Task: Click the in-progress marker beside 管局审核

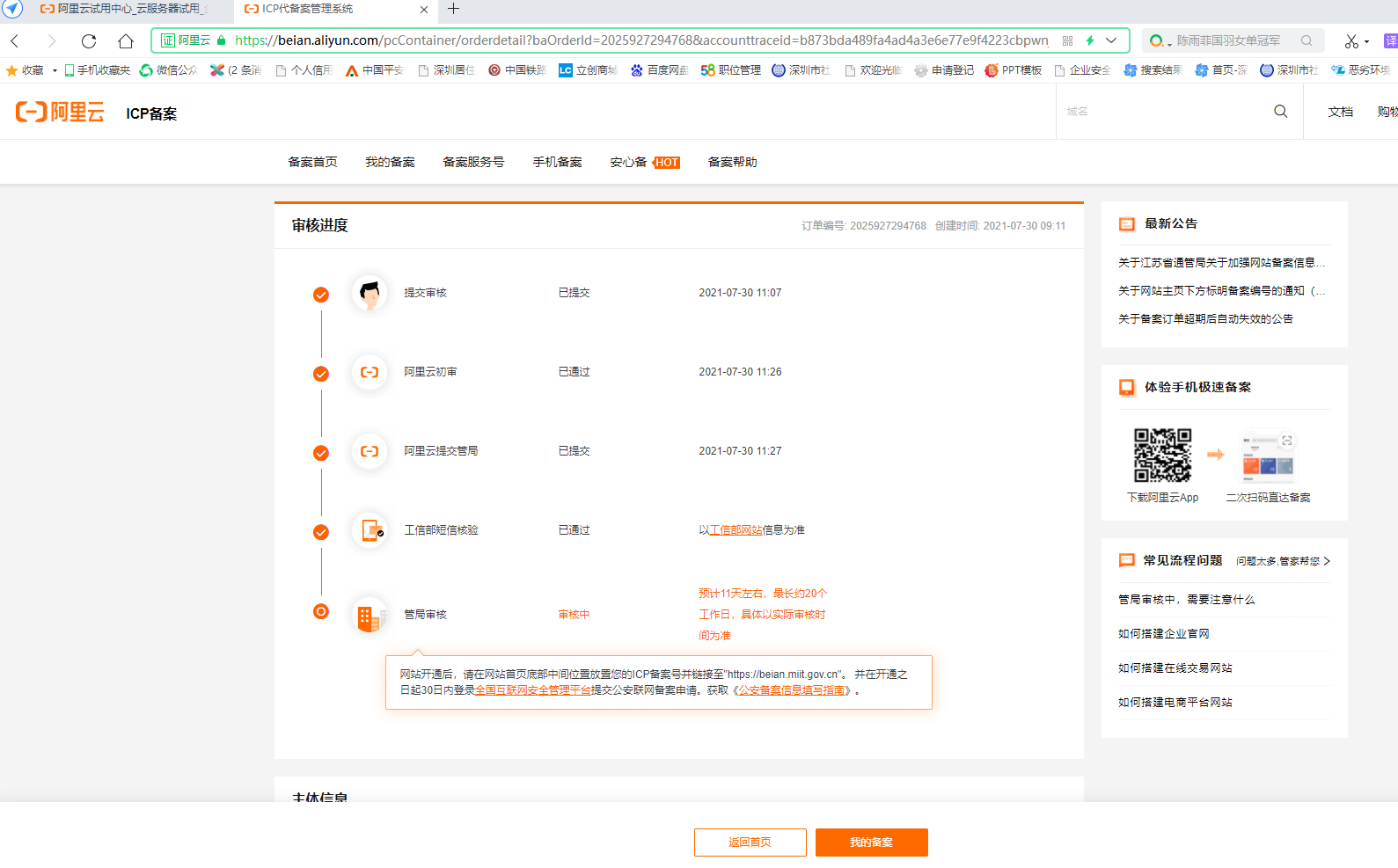Action: pos(321,611)
